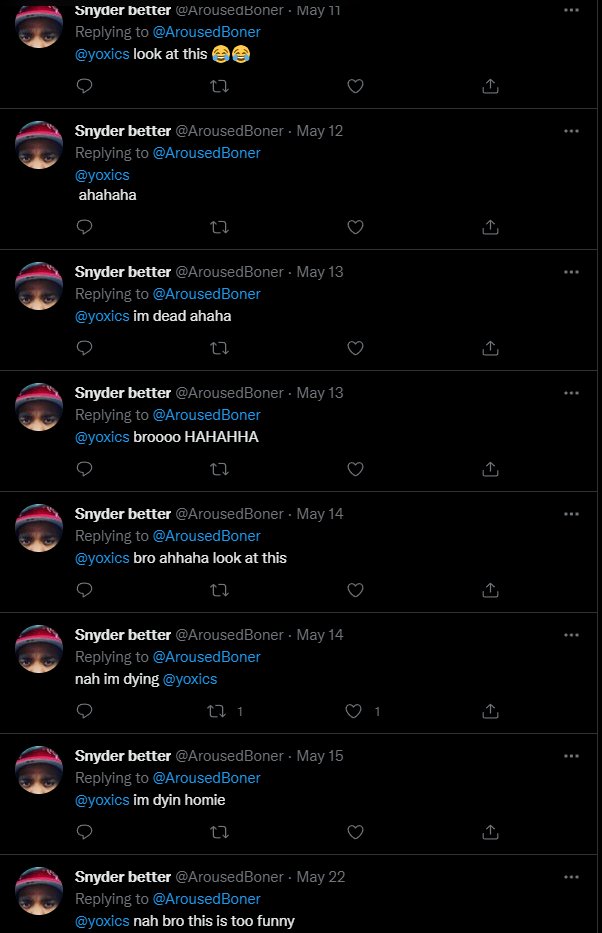
Task: Like the "broooo HAHAHHA" tweet
Action: click(354, 469)
